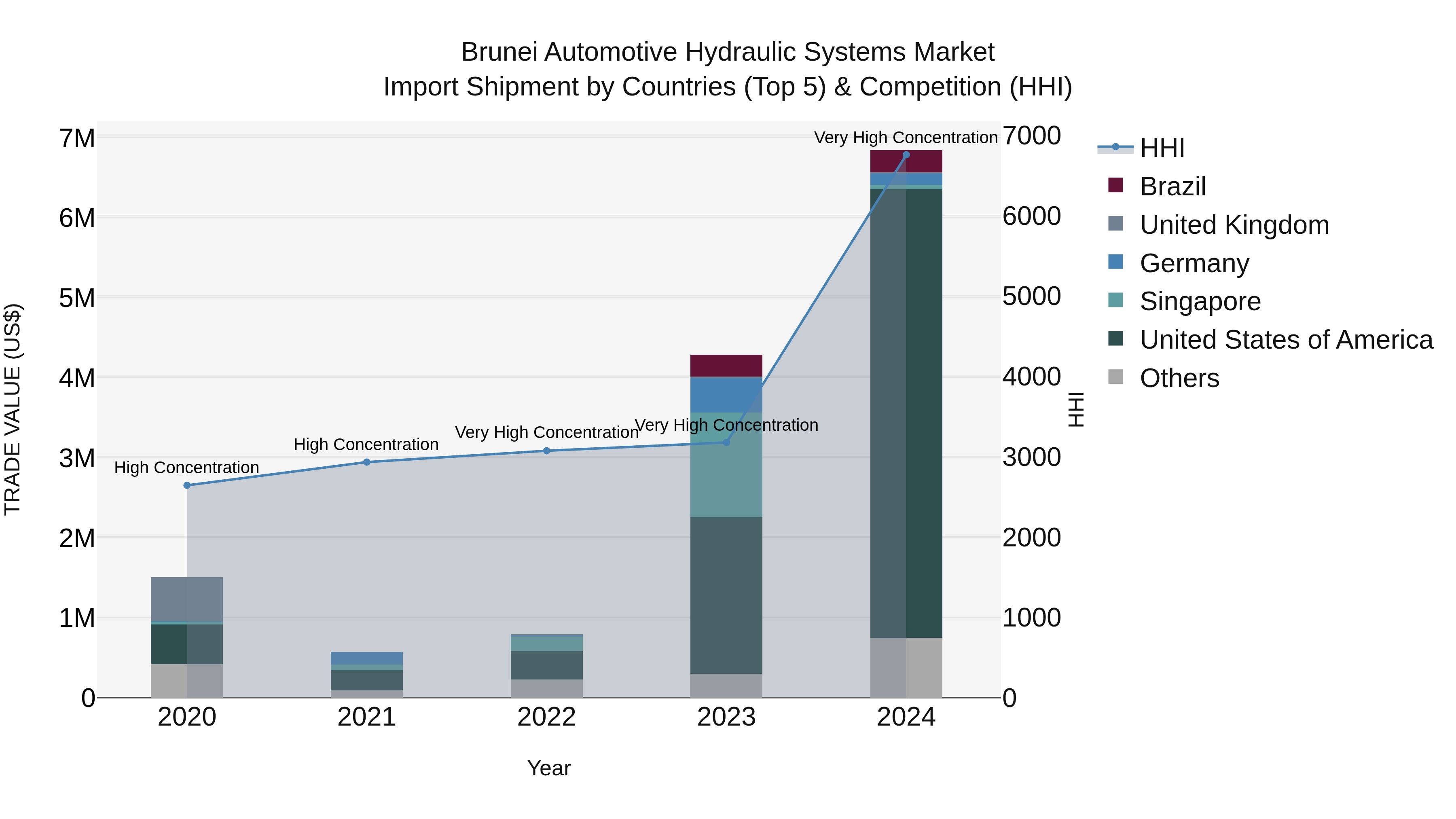
Task: Click the Others segment of 2024 bar
Action: 906,668
